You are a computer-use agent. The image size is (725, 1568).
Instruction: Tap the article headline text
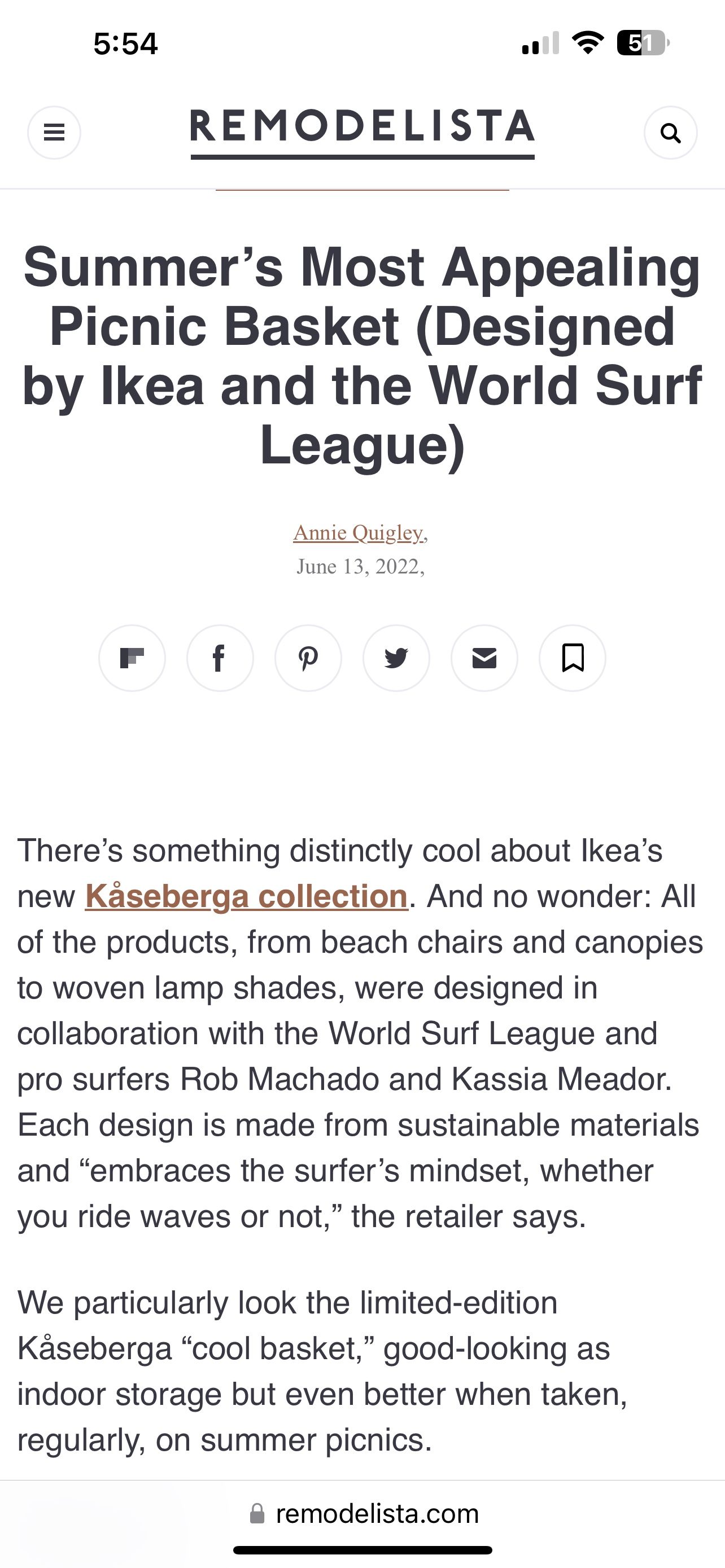pyautogui.click(x=362, y=355)
